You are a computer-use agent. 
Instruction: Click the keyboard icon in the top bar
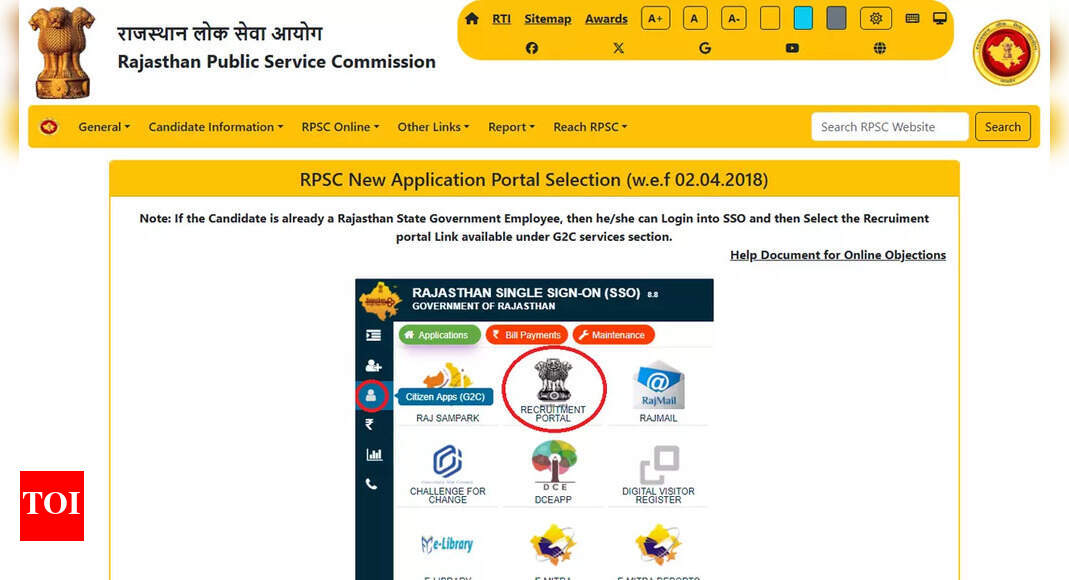pyautogui.click(x=912, y=18)
